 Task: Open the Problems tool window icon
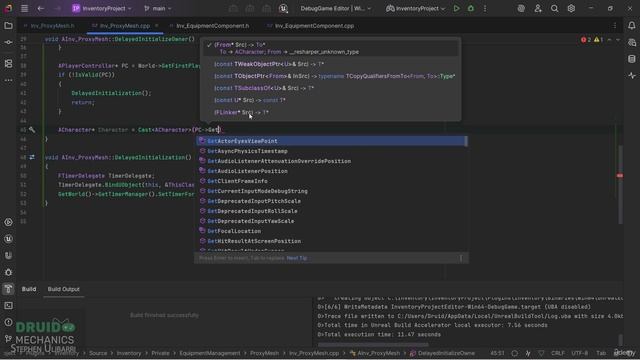[x=8, y=322]
